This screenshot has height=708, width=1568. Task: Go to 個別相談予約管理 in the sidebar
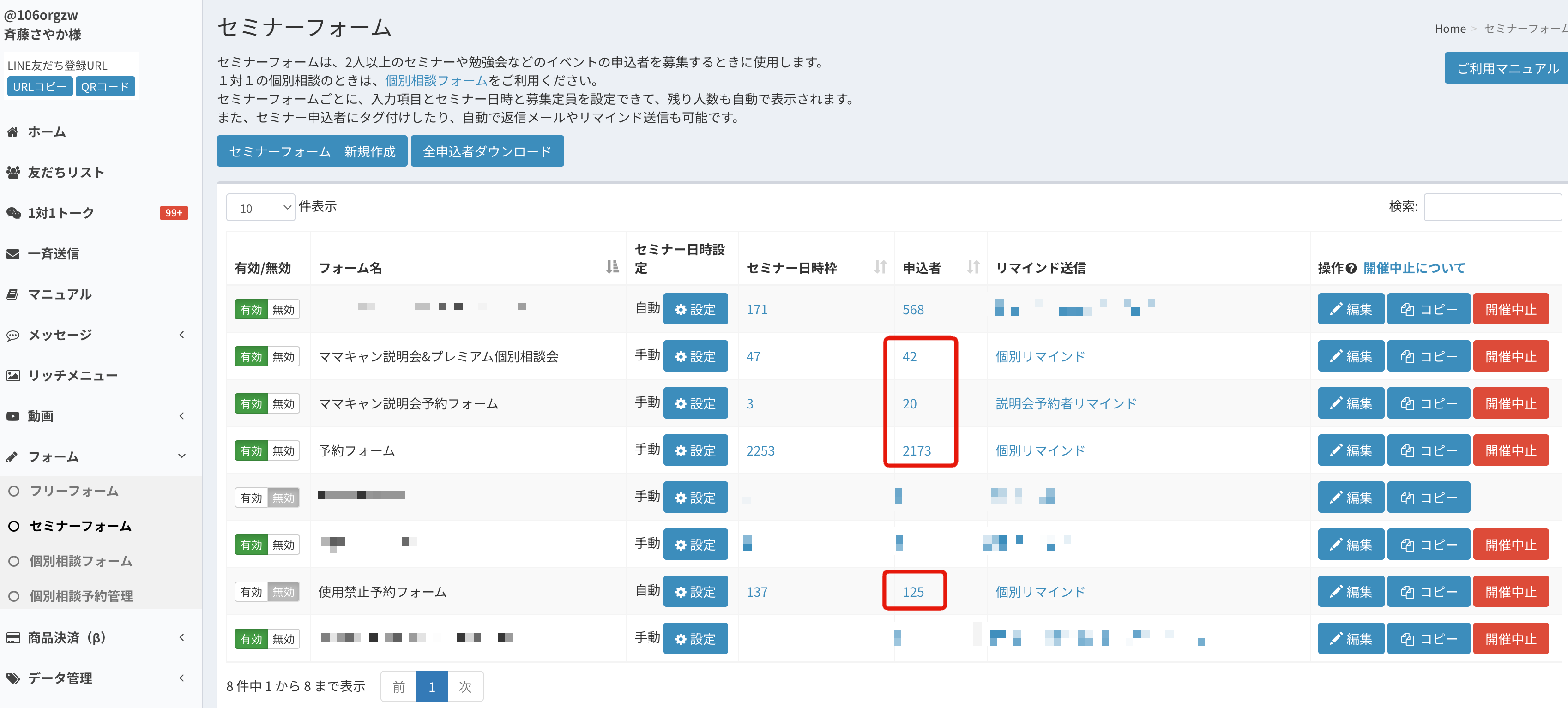80,596
